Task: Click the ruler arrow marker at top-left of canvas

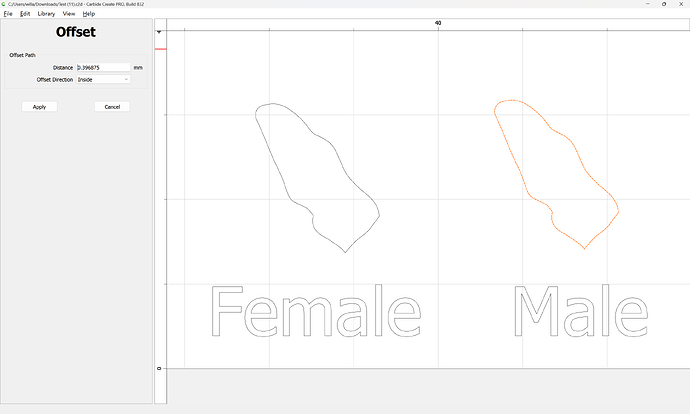Action: [x=159, y=33]
